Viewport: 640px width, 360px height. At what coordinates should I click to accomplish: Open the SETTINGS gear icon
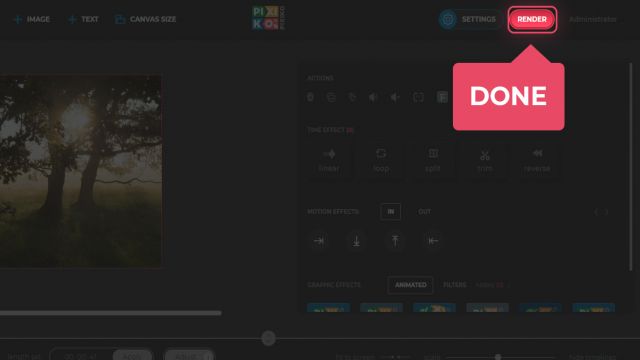click(x=448, y=19)
